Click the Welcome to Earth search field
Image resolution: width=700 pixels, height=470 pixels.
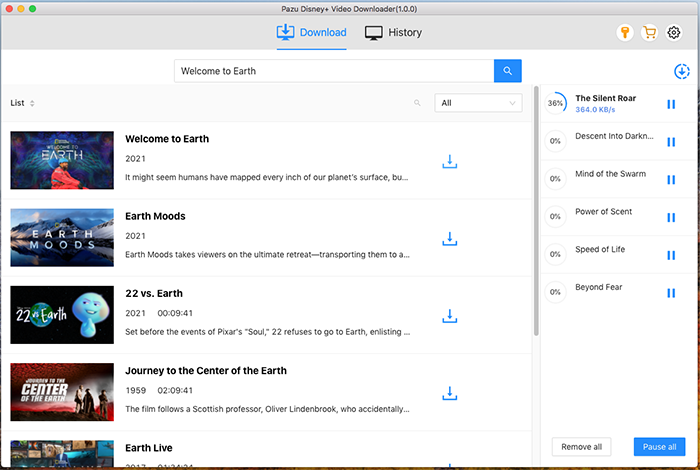333,71
